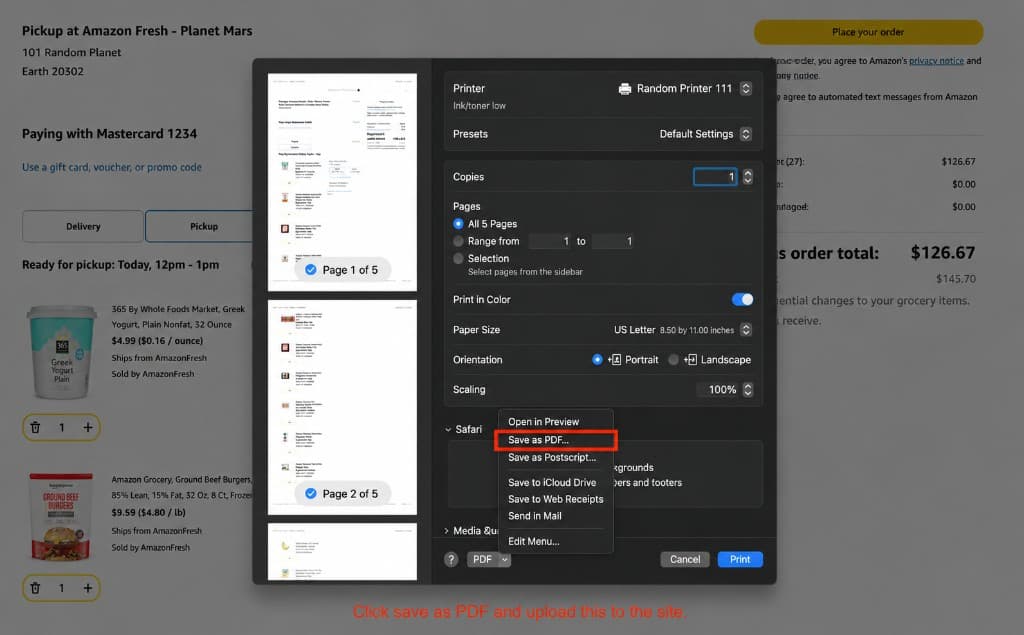Select Portrait orientation radio button
This screenshot has height=635, width=1024.
(597, 360)
